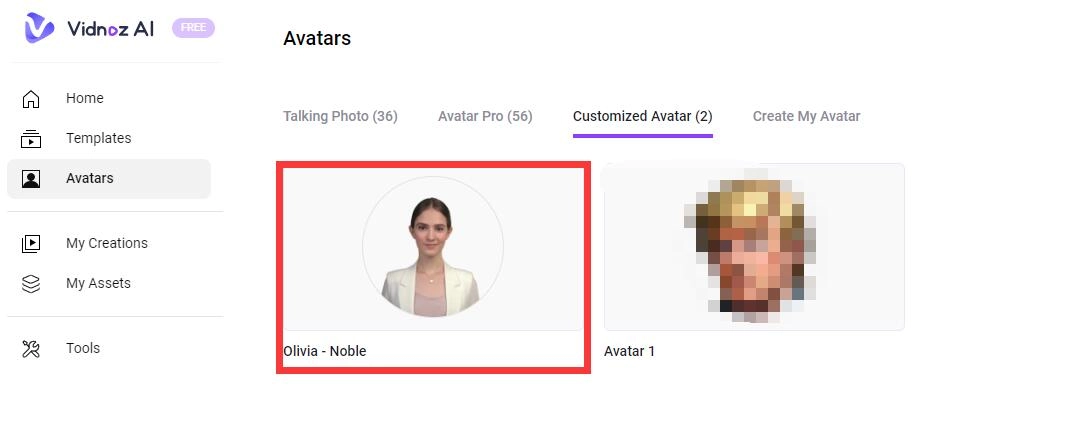
Task: Click the Templates icon in the sidebar
Action: point(31,139)
